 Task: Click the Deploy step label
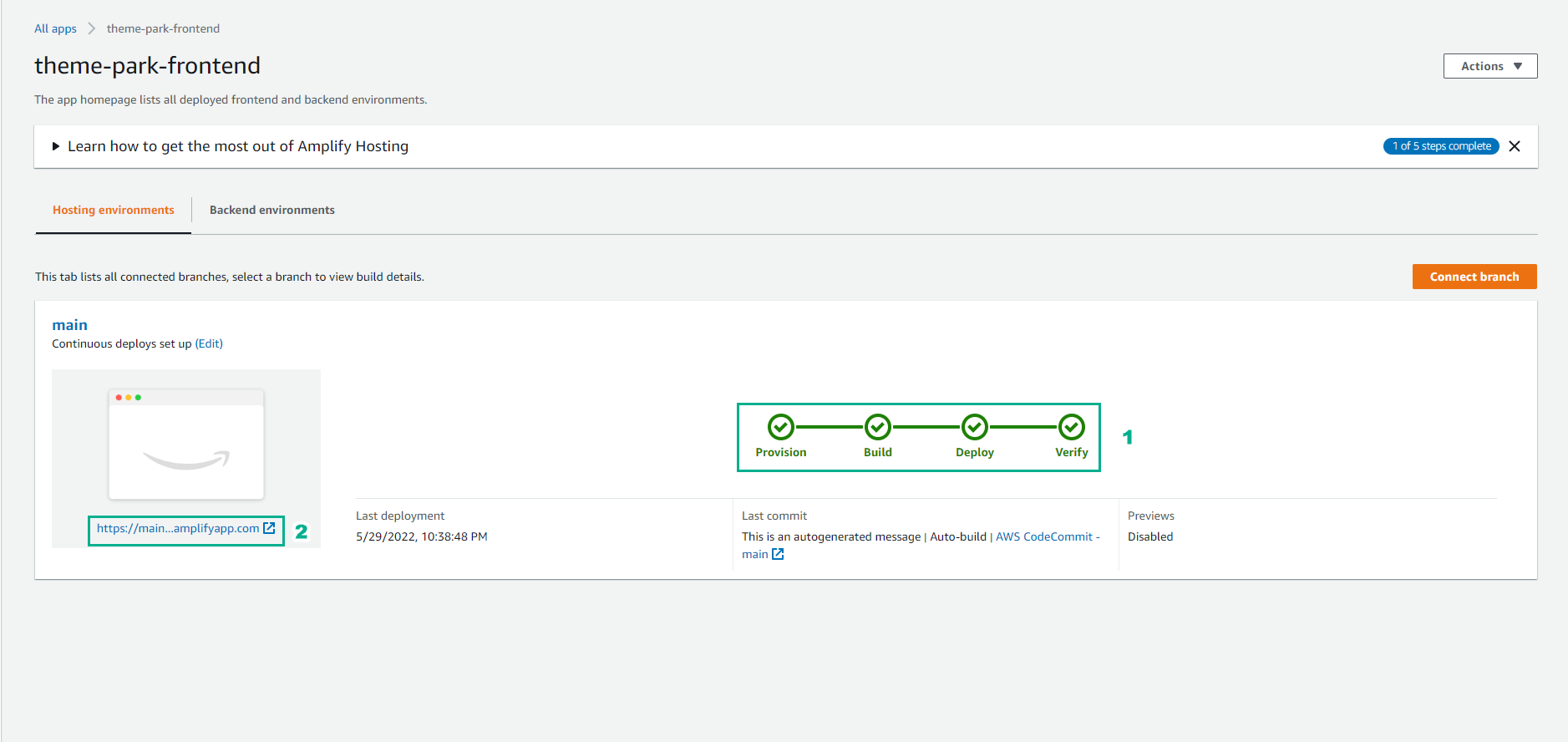click(x=975, y=452)
